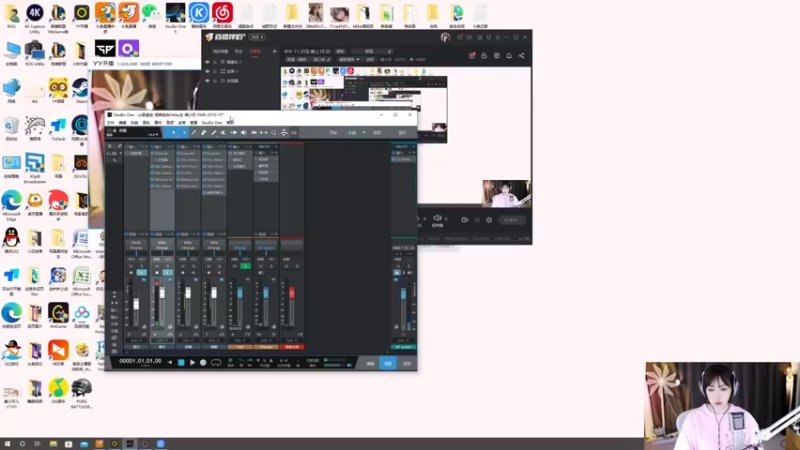Click the main output channel's blue fader
The width and height of the screenshot is (800, 450).
coord(403,294)
